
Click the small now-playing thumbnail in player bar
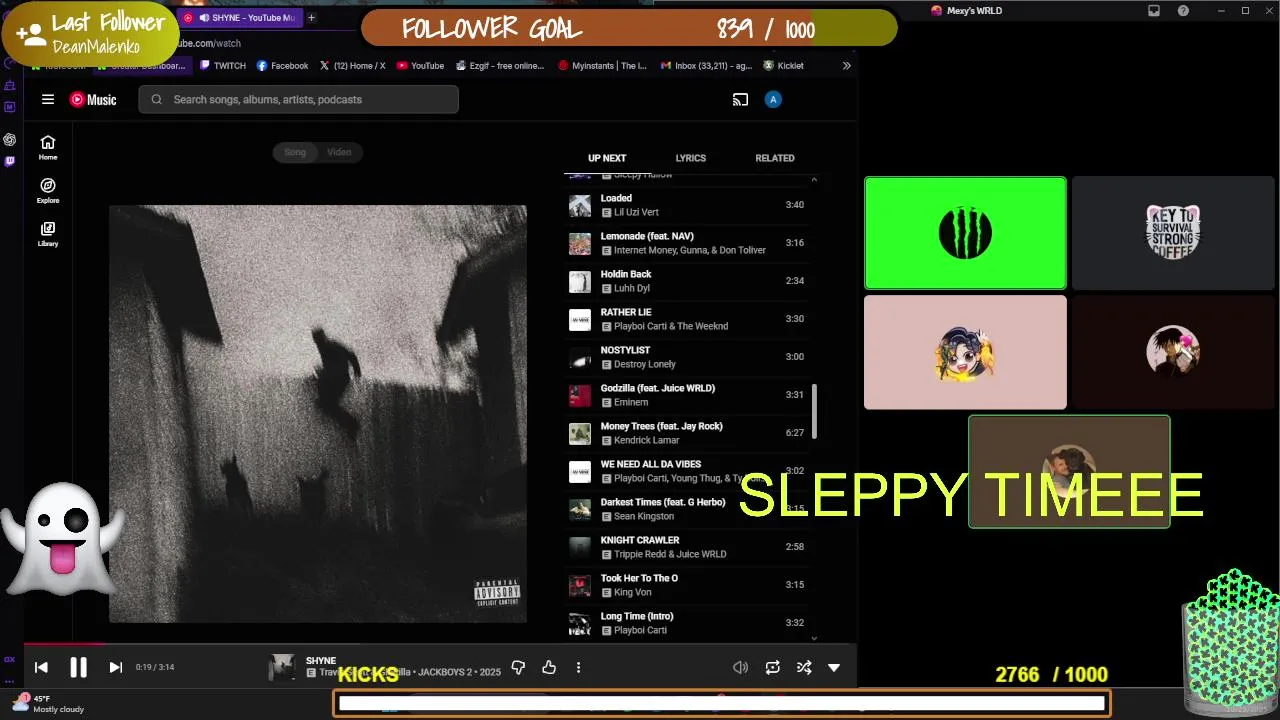(x=282, y=667)
